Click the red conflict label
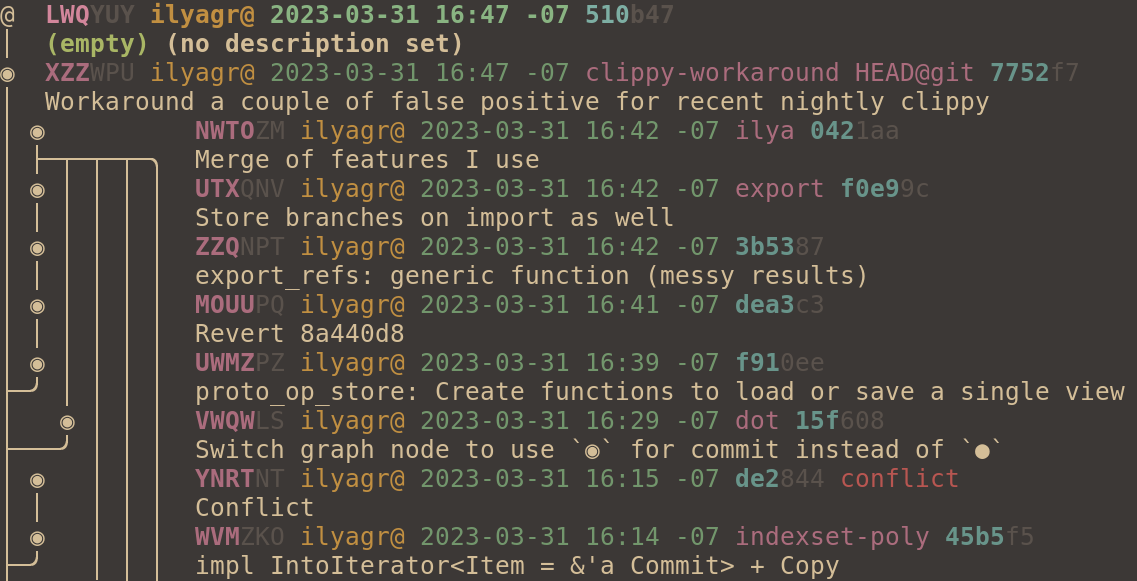This screenshot has height=581, width=1137. coord(900,479)
